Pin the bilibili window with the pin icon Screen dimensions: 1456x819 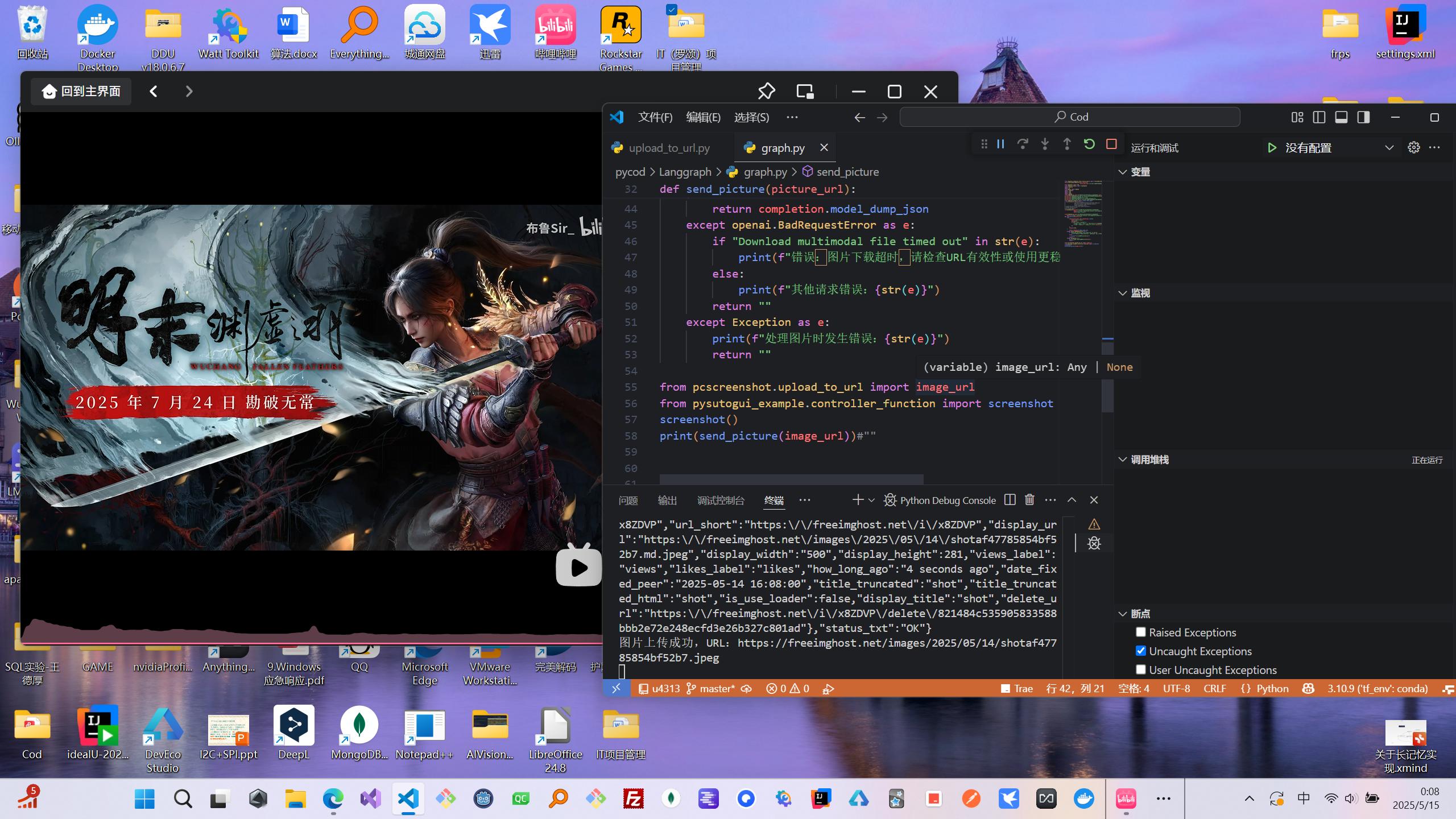click(x=766, y=92)
